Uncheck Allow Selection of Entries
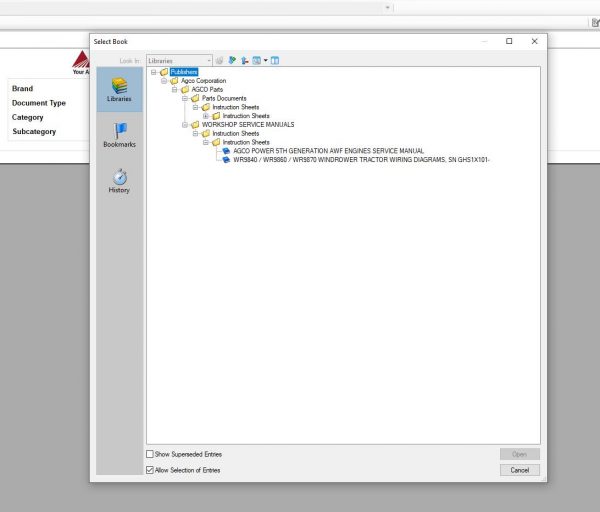 150,470
